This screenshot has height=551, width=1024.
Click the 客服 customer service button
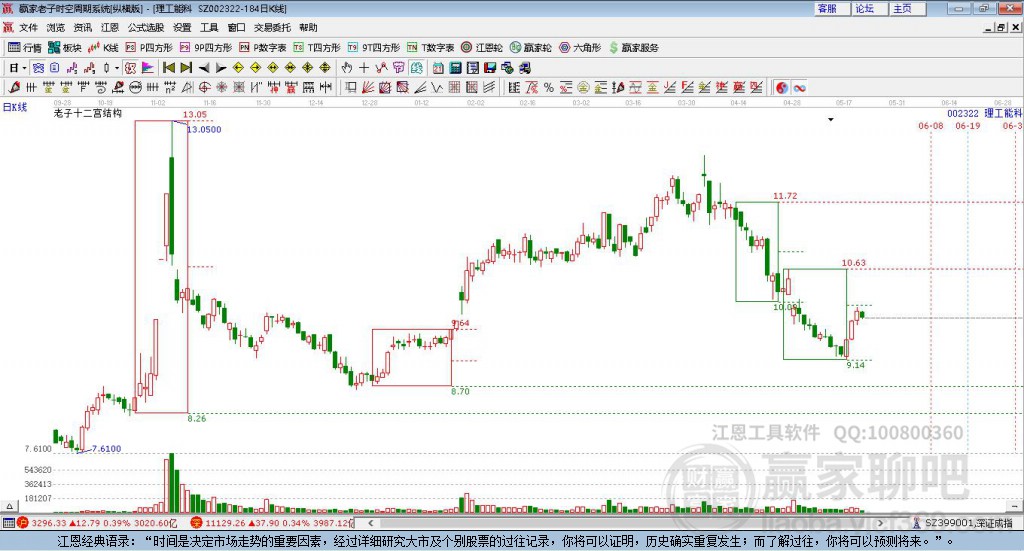(x=832, y=8)
